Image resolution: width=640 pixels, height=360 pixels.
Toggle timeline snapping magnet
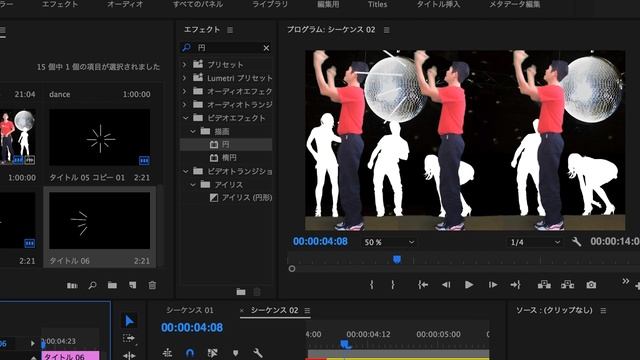coord(190,353)
